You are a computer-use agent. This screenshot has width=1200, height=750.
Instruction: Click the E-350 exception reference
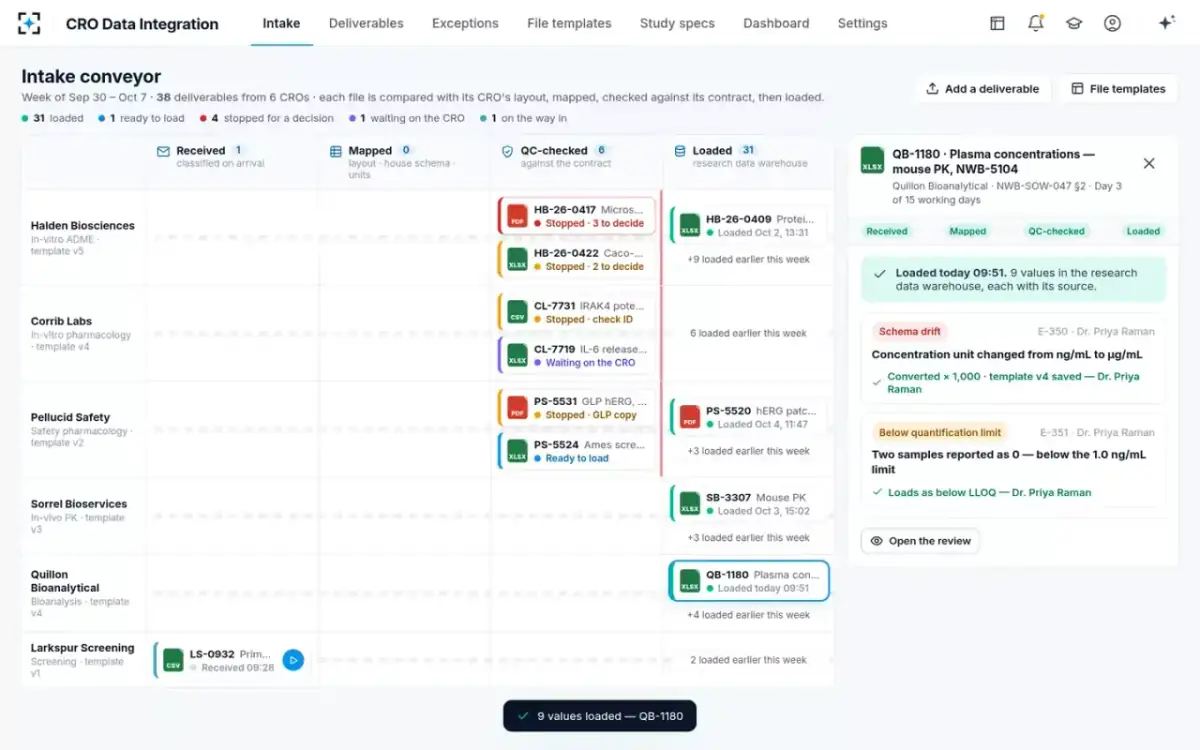coord(1053,331)
